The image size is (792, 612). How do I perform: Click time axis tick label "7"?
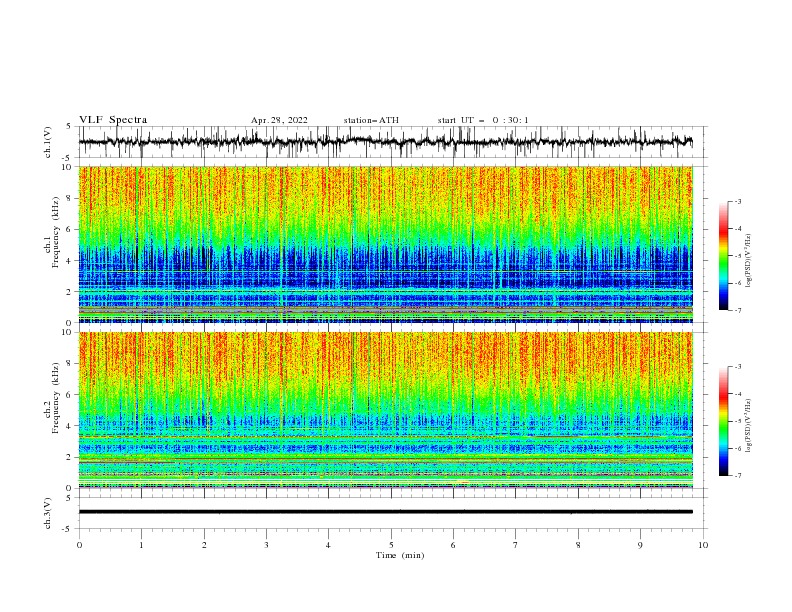516,545
